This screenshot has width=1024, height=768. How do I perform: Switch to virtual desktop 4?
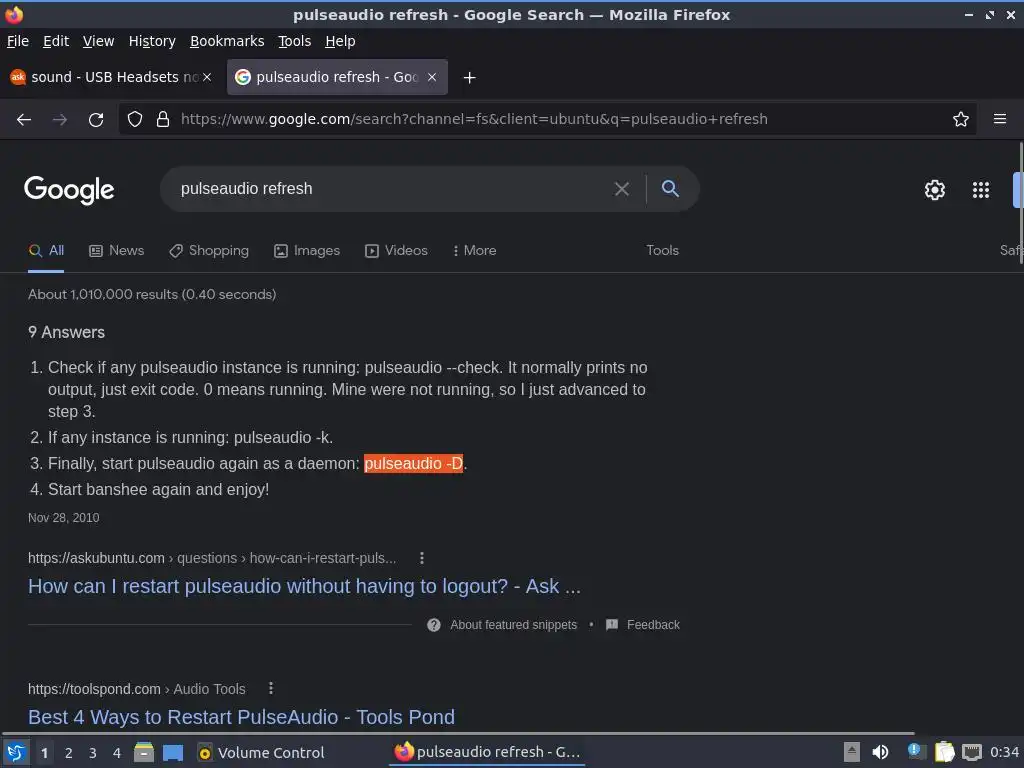[x=117, y=753]
